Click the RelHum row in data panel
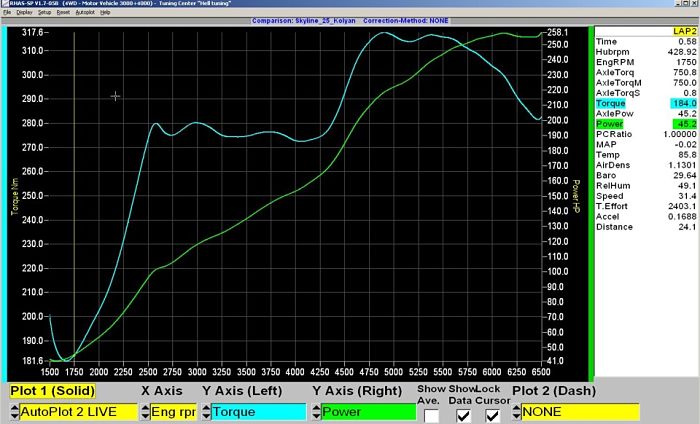Image resolution: width=700 pixels, height=424 pixels. 646,186
